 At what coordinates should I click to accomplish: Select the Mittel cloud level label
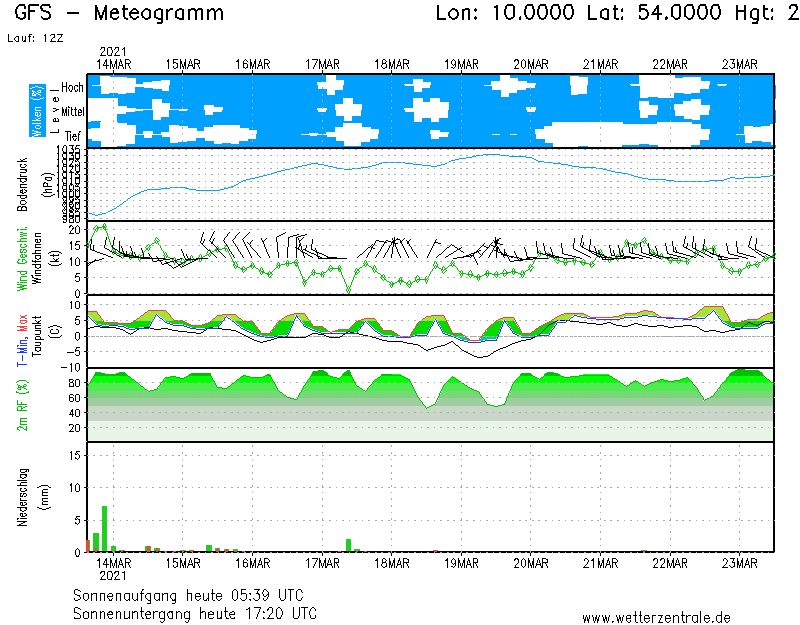(x=72, y=112)
